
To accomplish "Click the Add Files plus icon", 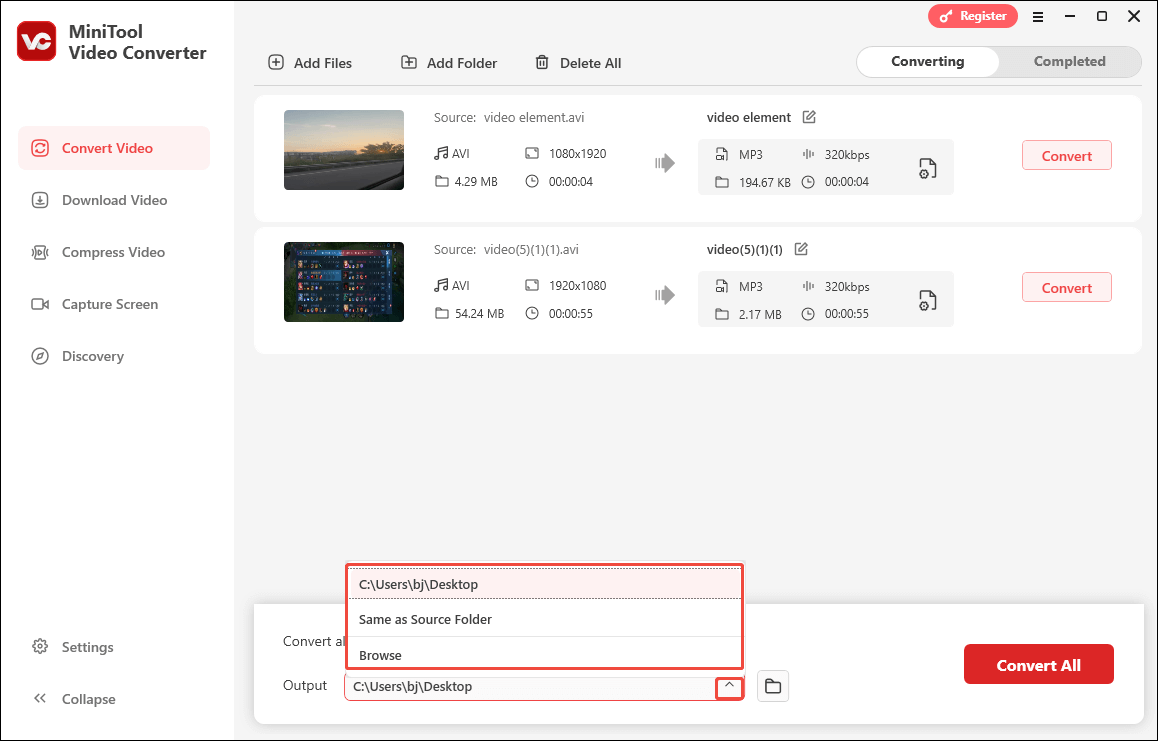I will point(275,62).
